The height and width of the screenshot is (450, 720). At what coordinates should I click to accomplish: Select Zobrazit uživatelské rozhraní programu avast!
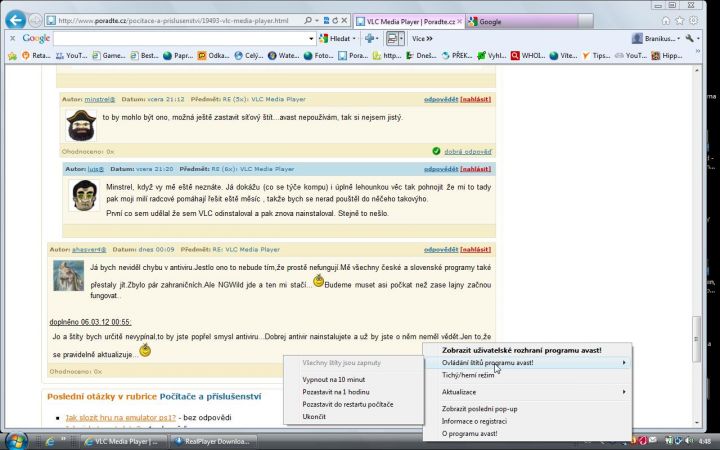(x=522, y=350)
